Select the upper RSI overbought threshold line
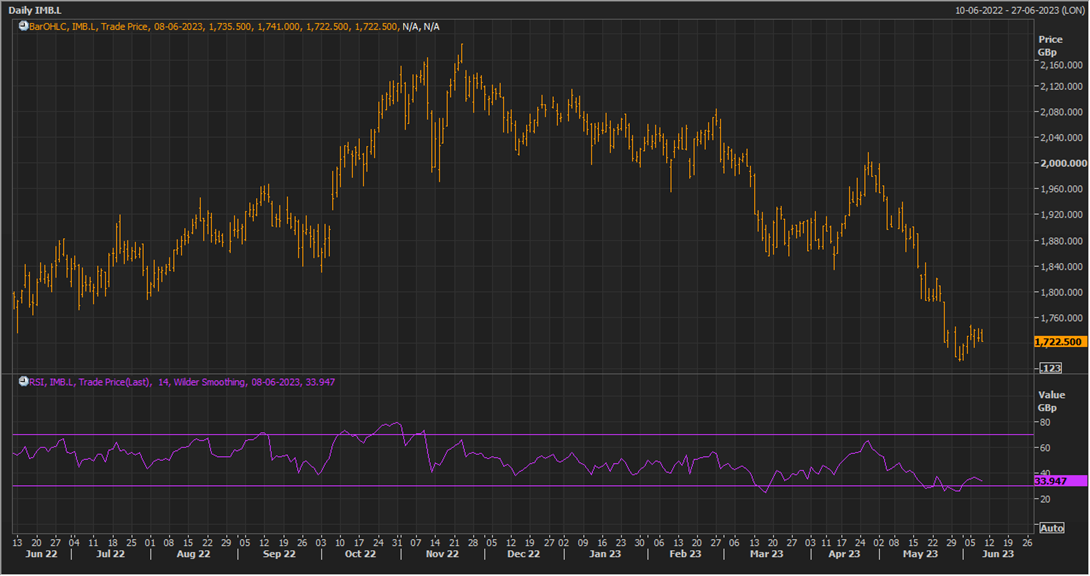This screenshot has width=1090, height=576. pyautogui.click(x=521, y=435)
